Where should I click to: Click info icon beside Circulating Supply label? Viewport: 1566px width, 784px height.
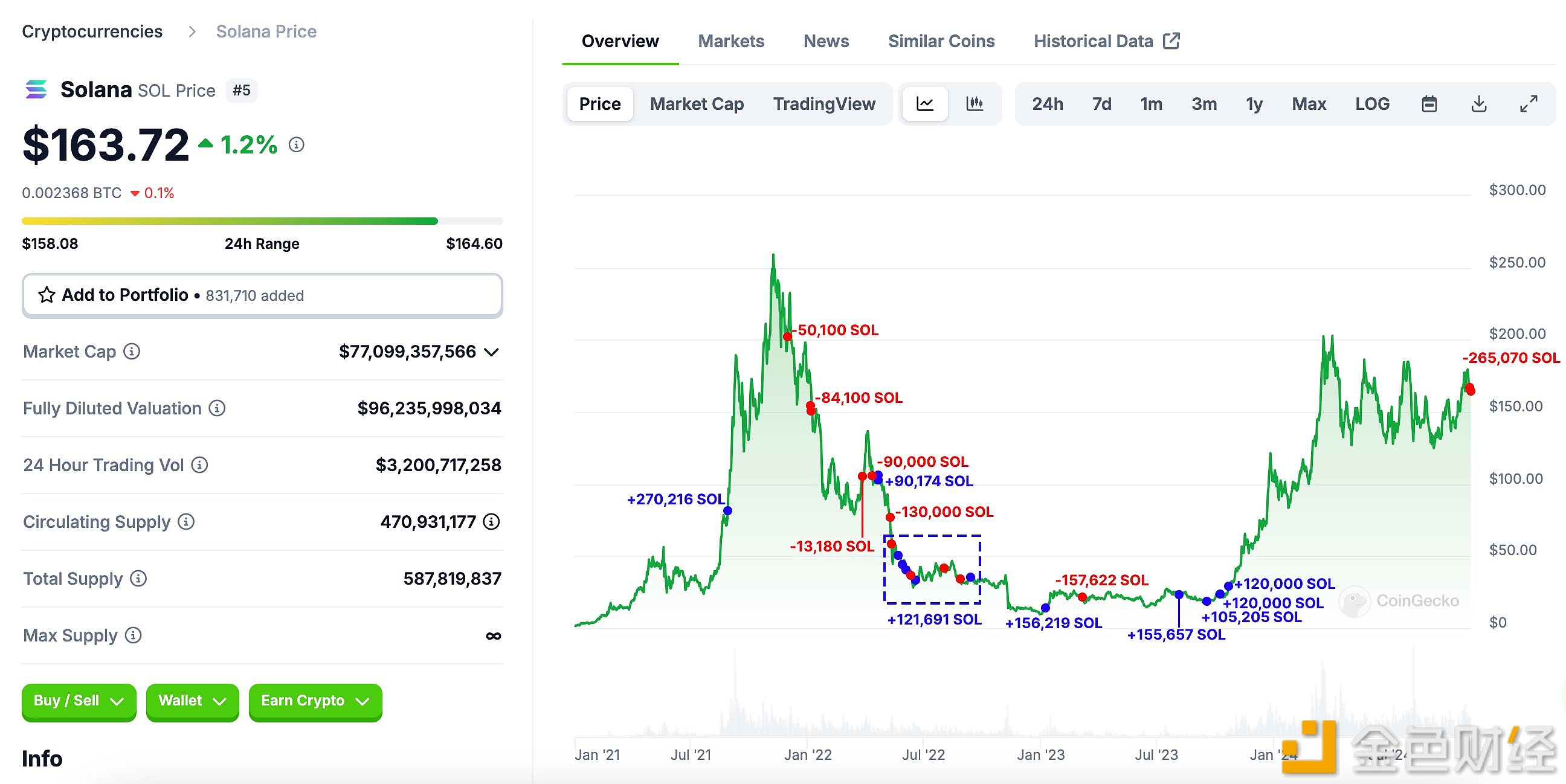pos(186,521)
